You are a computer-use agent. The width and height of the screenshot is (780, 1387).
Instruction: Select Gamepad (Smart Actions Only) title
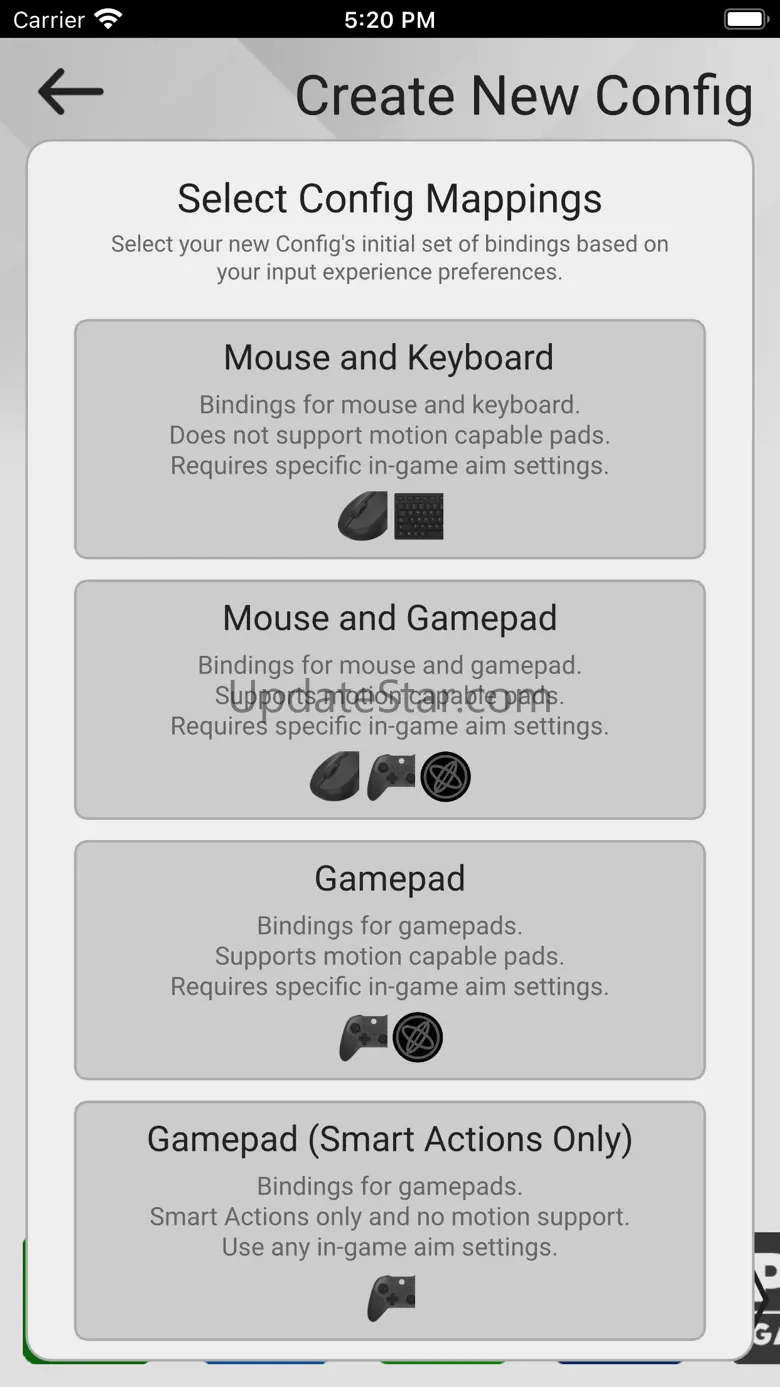point(389,1139)
